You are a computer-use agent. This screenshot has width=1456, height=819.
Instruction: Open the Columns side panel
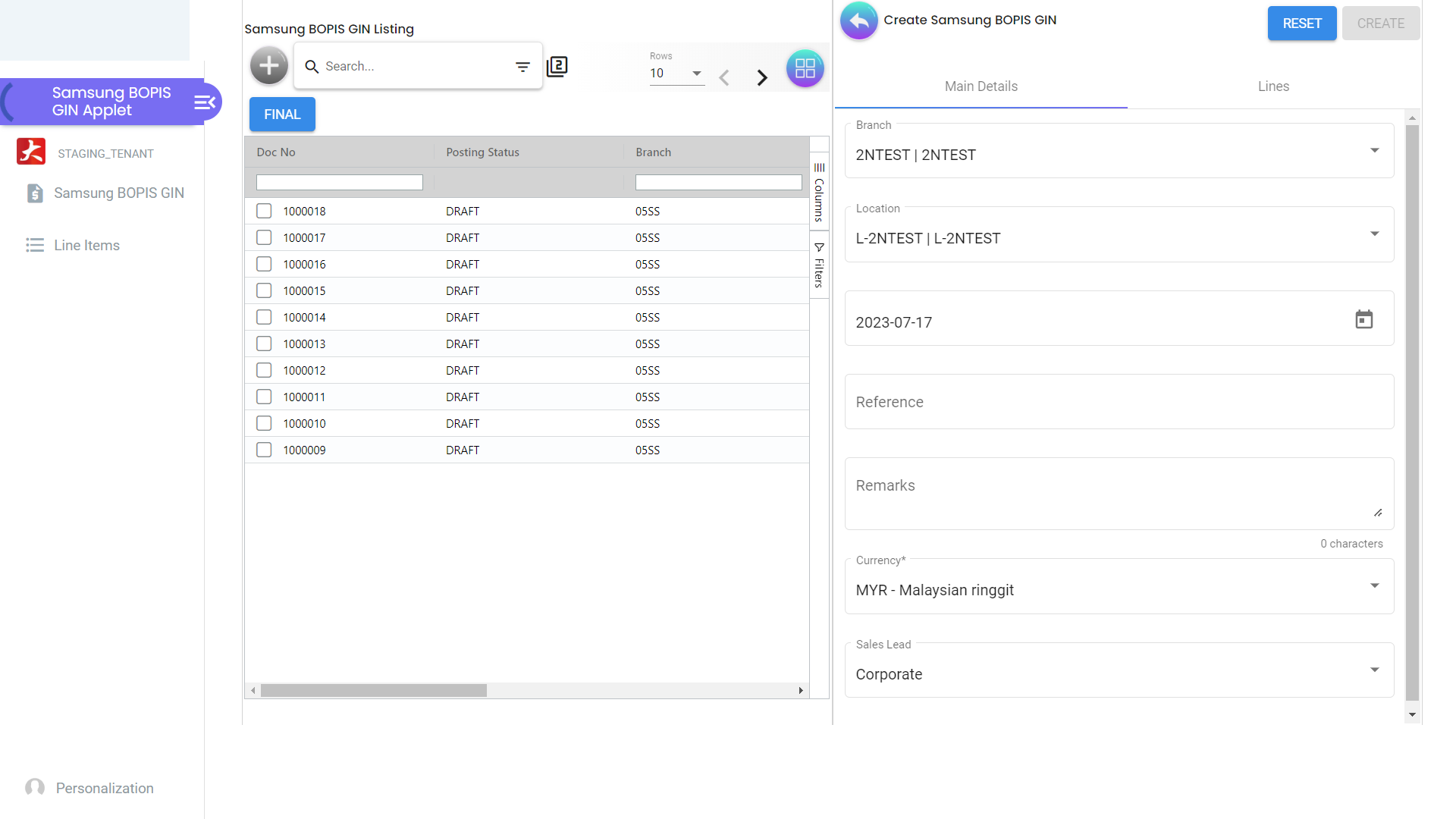(x=819, y=191)
